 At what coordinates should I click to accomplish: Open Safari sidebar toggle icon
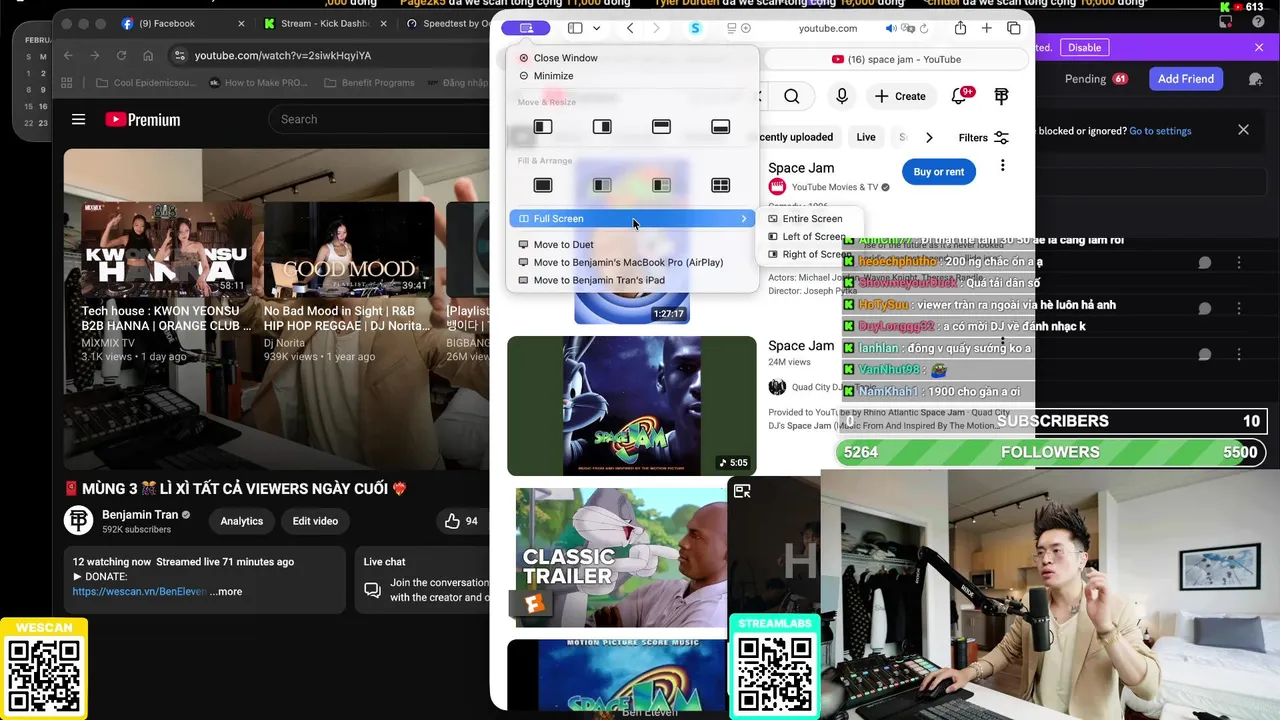(575, 28)
